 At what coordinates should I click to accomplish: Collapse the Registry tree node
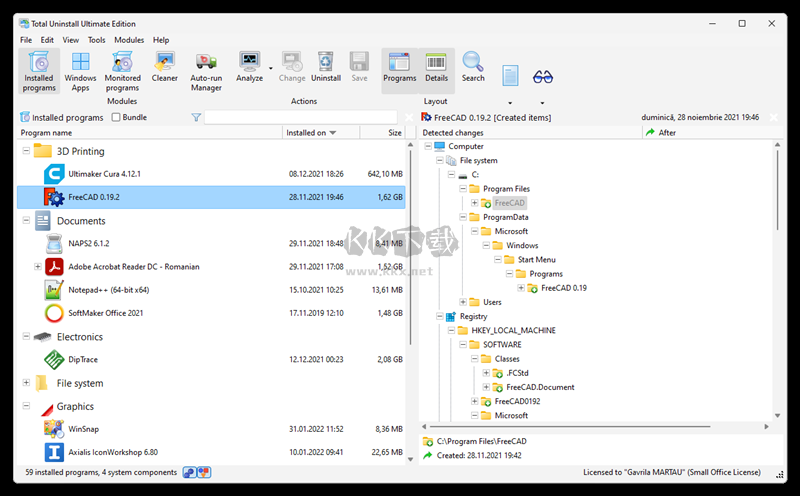pos(440,316)
